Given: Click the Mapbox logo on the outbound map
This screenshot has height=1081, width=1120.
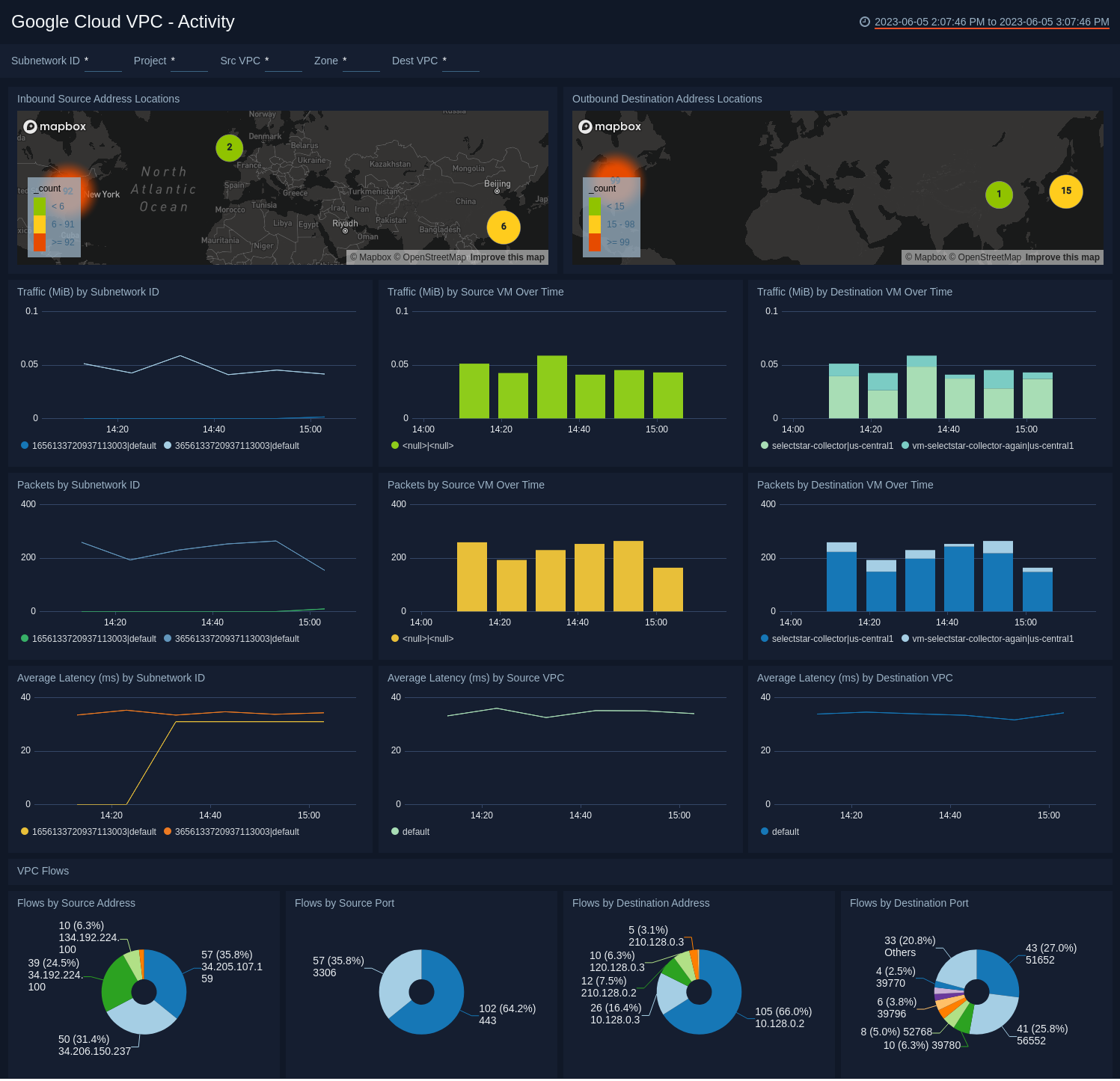Looking at the screenshot, I should click(x=611, y=126).
